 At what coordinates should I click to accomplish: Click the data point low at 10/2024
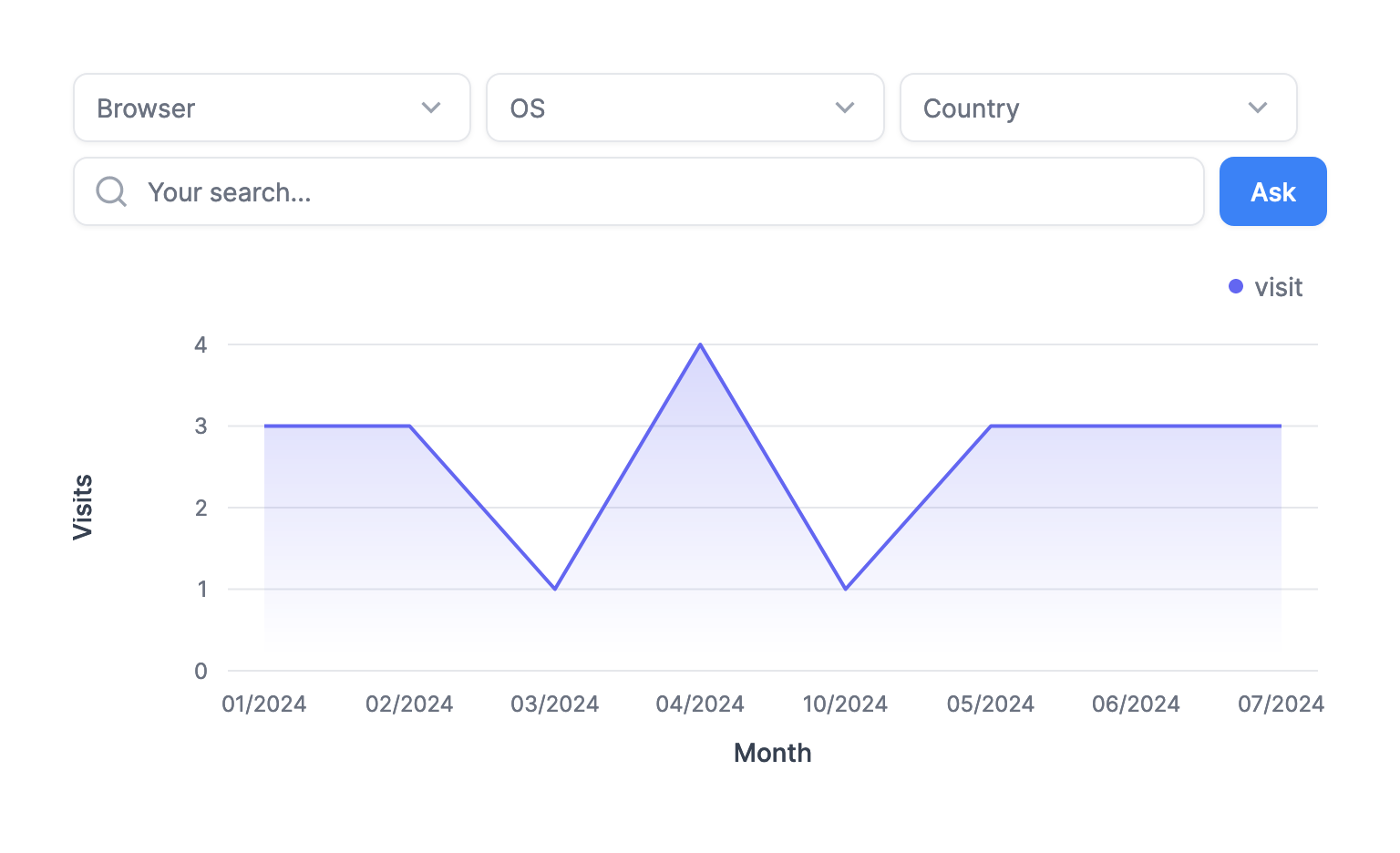(846, 589)
